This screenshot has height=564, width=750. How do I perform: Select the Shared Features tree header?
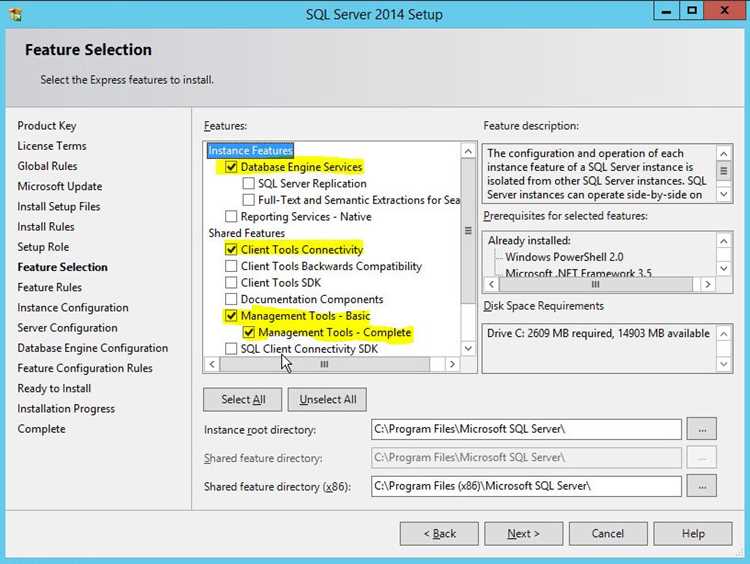point(246,233)
